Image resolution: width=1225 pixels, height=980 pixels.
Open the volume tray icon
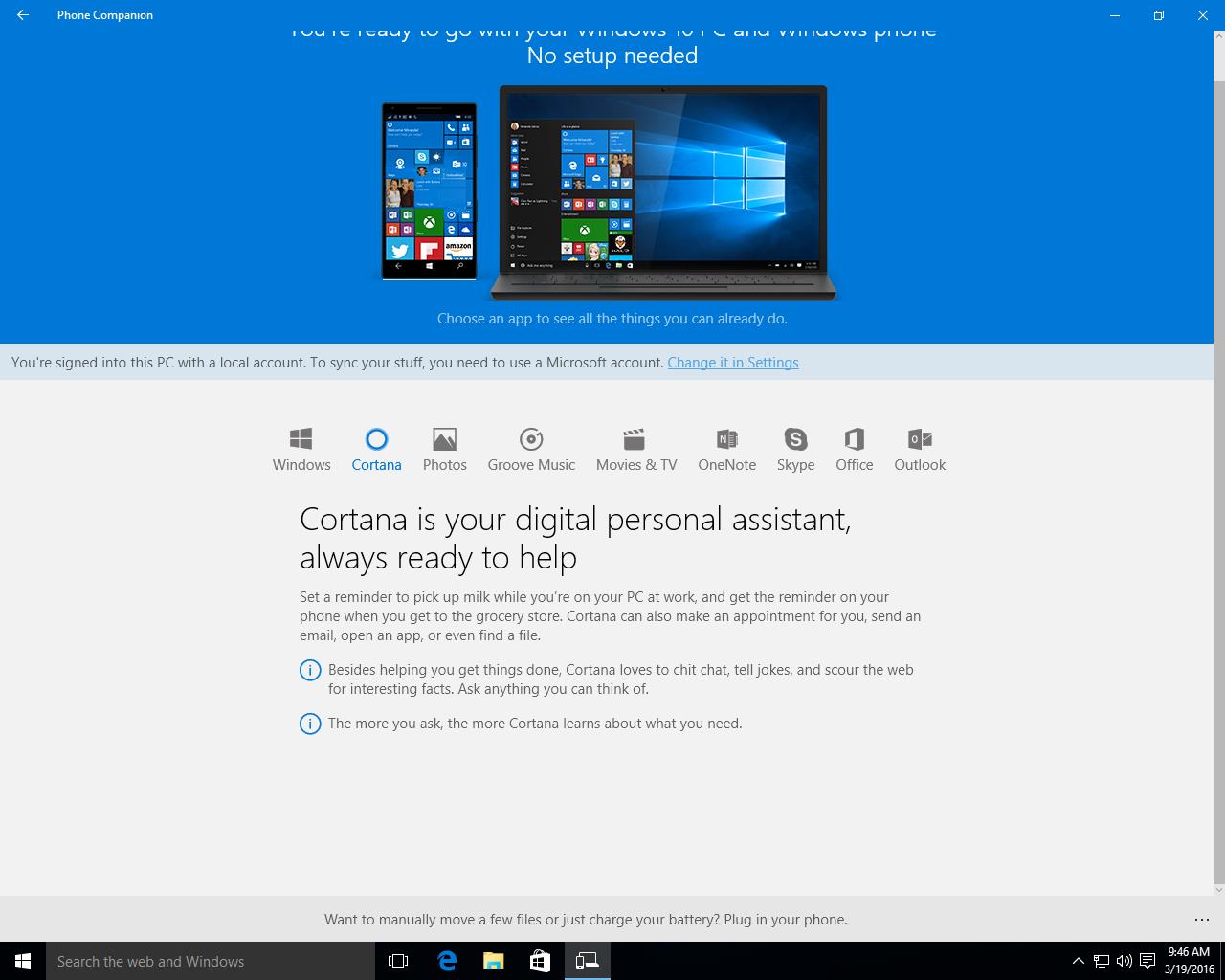pos(1125,961)
